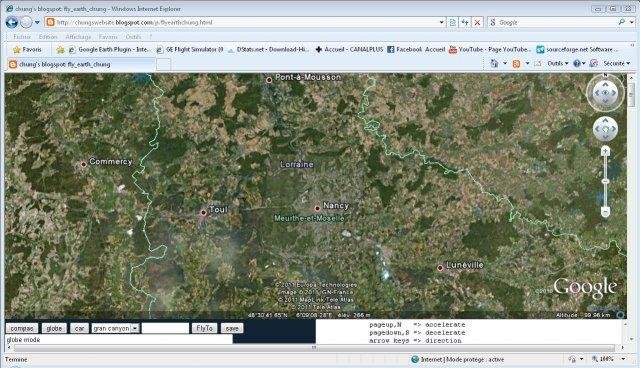Viewport: 640px width, 368px height.
Task: Open the Edition menu
Action: [48, 37]
